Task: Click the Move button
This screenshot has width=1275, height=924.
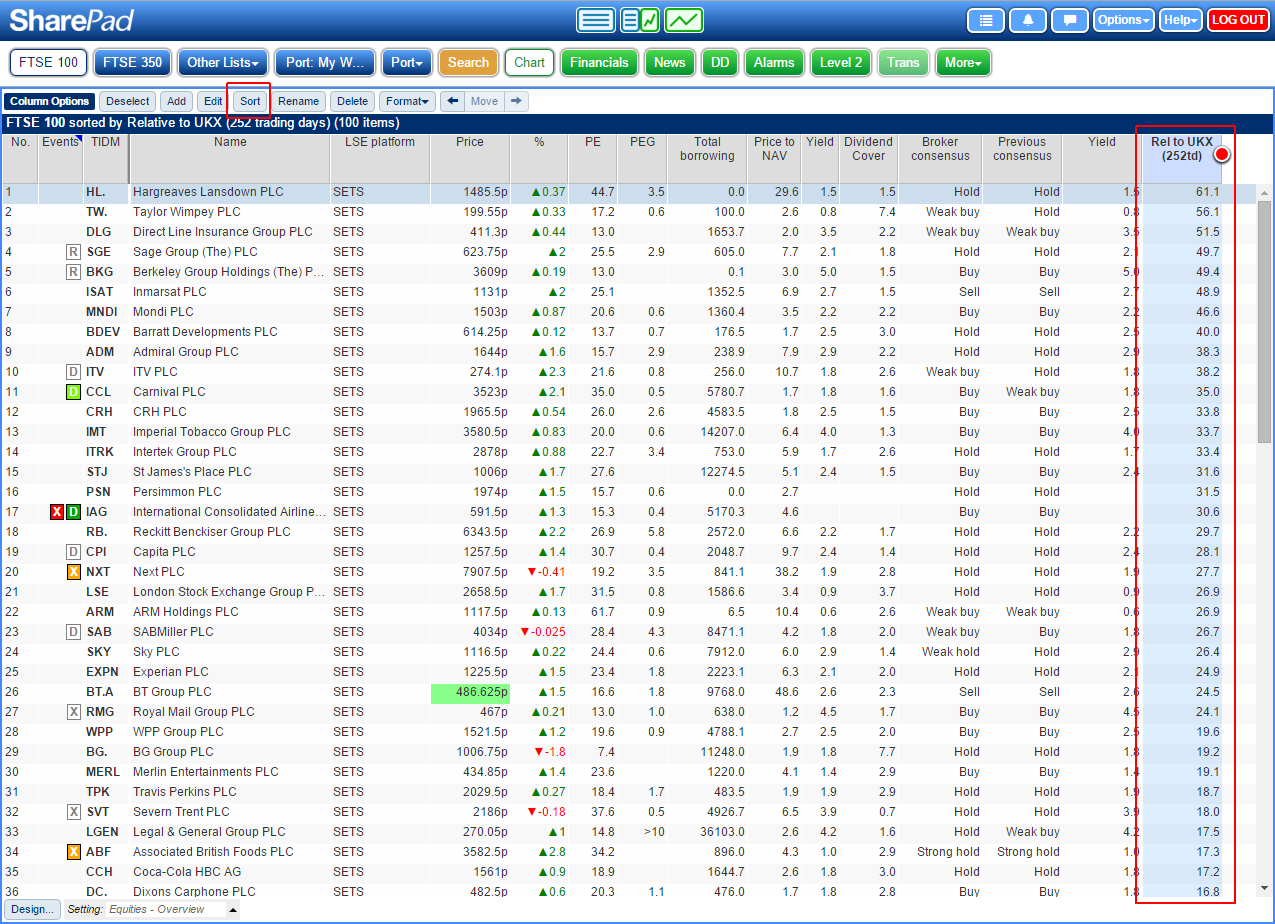Action: point(484,101)
